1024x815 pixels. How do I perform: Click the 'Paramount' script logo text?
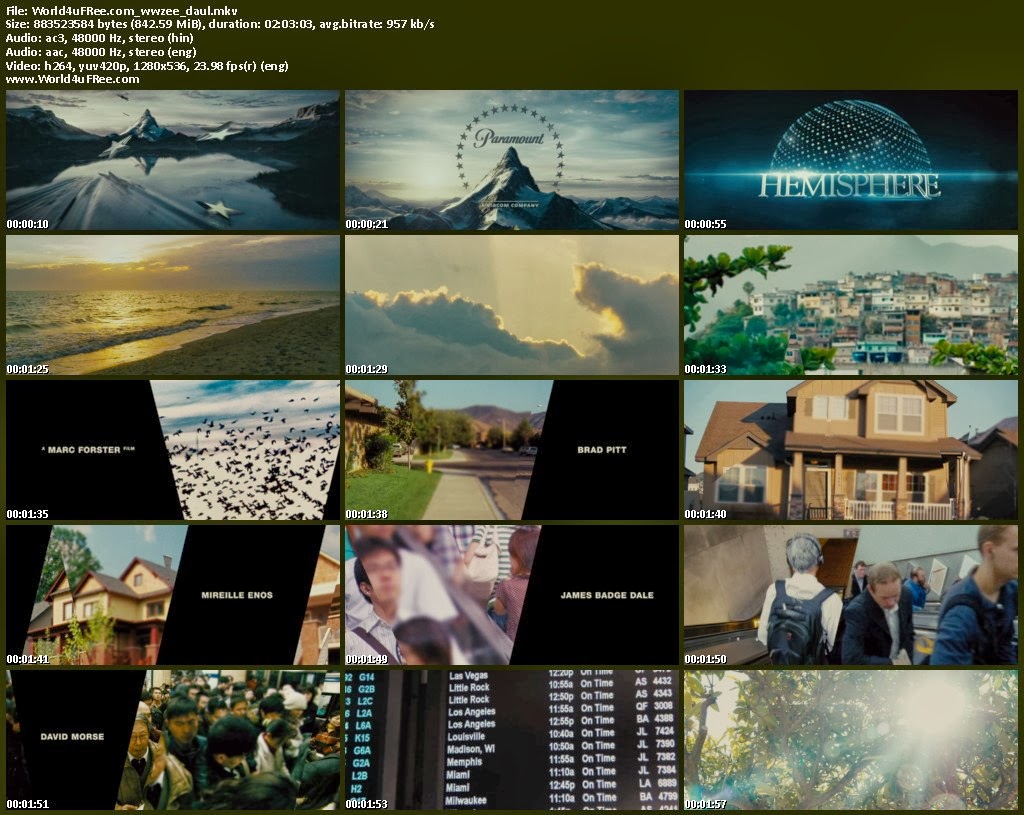(509, 138)
